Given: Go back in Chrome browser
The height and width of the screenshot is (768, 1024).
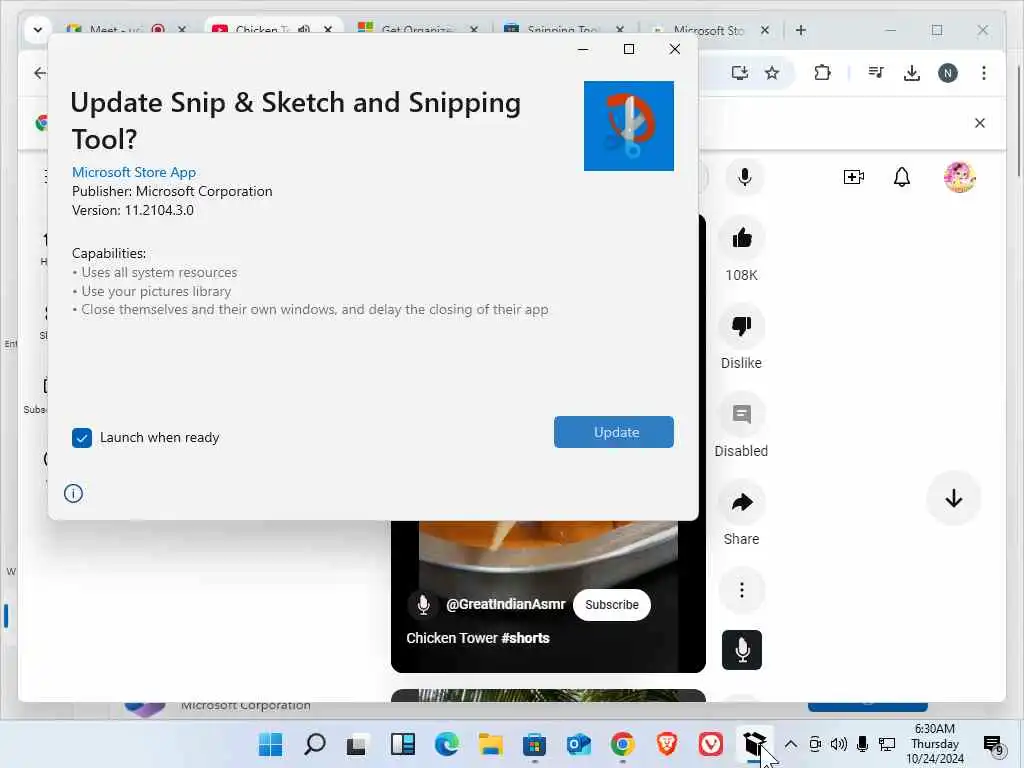Looking at the screenshot, I should 40,72.
